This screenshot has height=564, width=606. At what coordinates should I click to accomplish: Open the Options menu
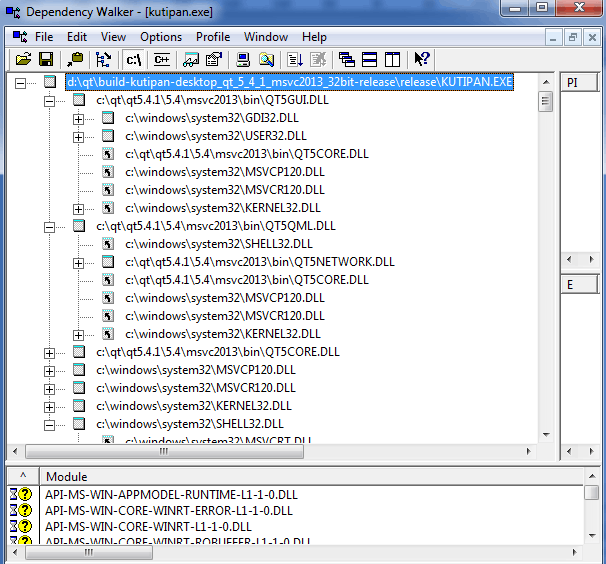click(x=161, y=37)
